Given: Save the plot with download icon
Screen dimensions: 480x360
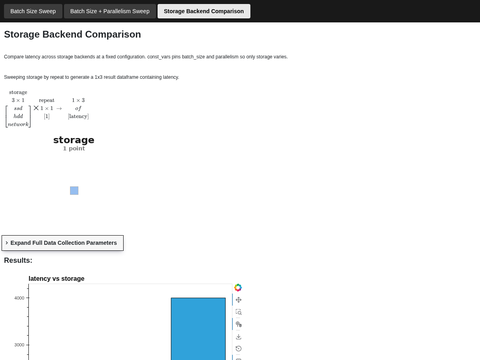Looking at the screenshot, I should (238, 337).
